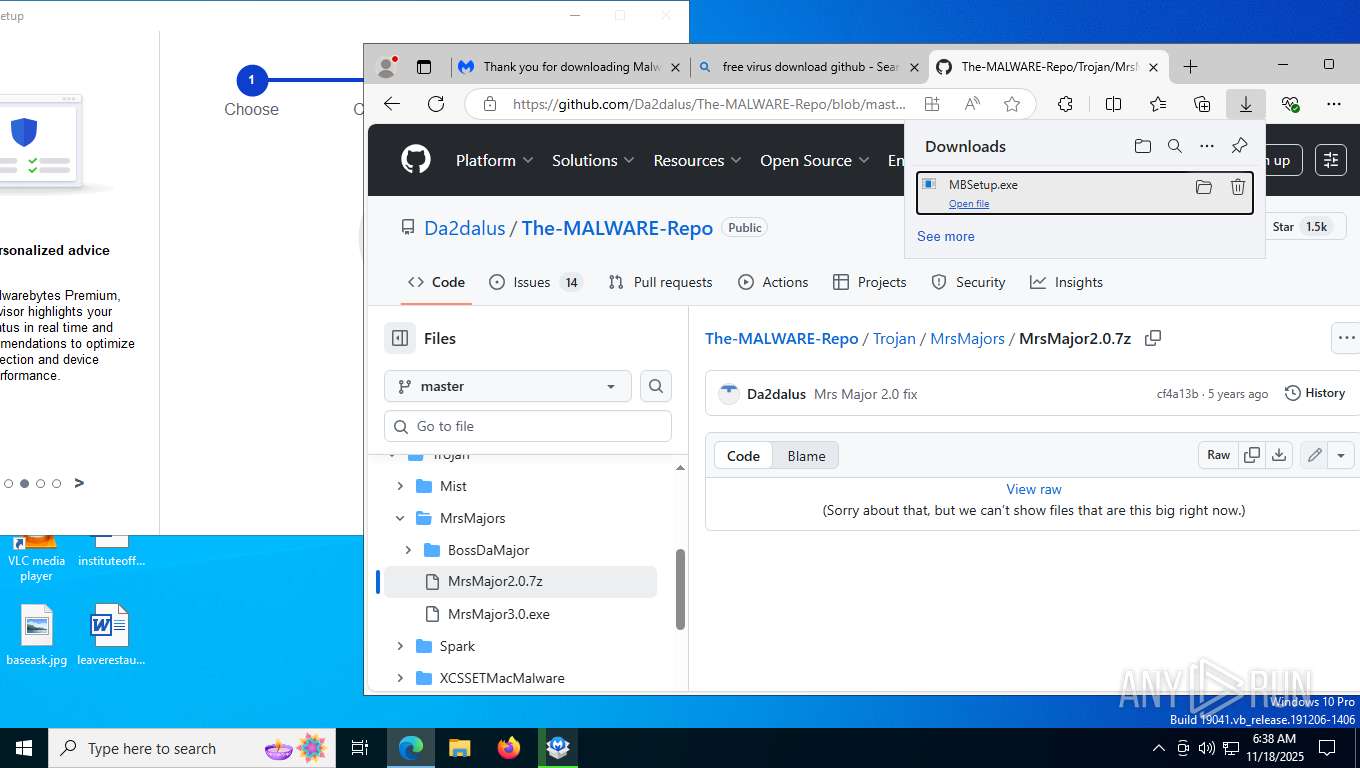Expand the Open Source menu
The height and width of the screenshot is (768, 1360).
pos(815,160)
